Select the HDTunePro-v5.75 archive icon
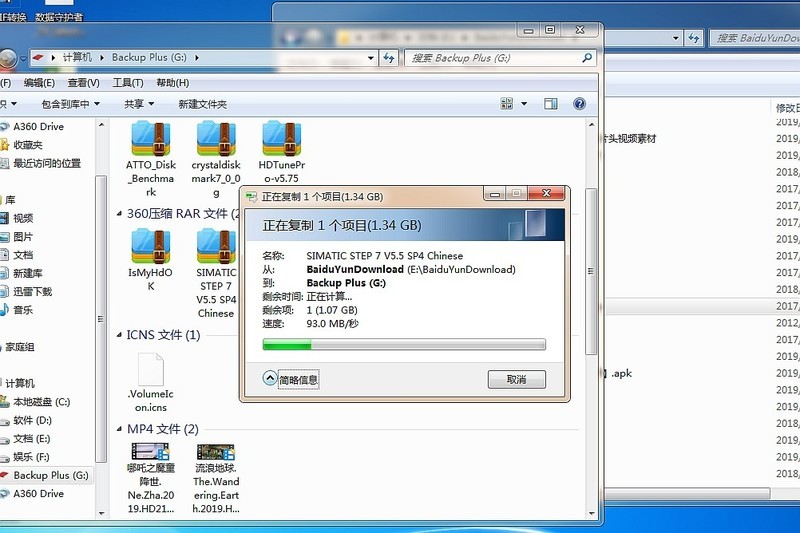 click(282, 139)
